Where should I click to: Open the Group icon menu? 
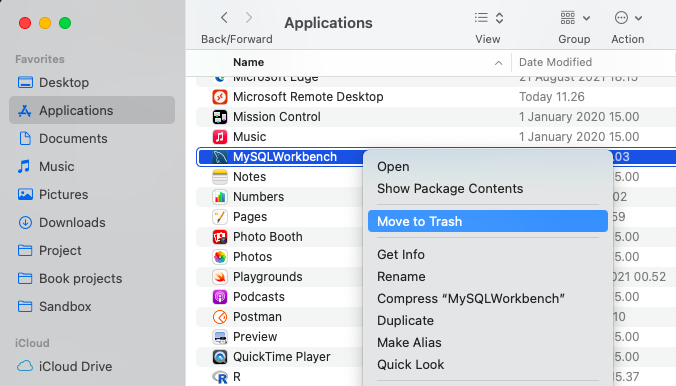pos(568,18)
